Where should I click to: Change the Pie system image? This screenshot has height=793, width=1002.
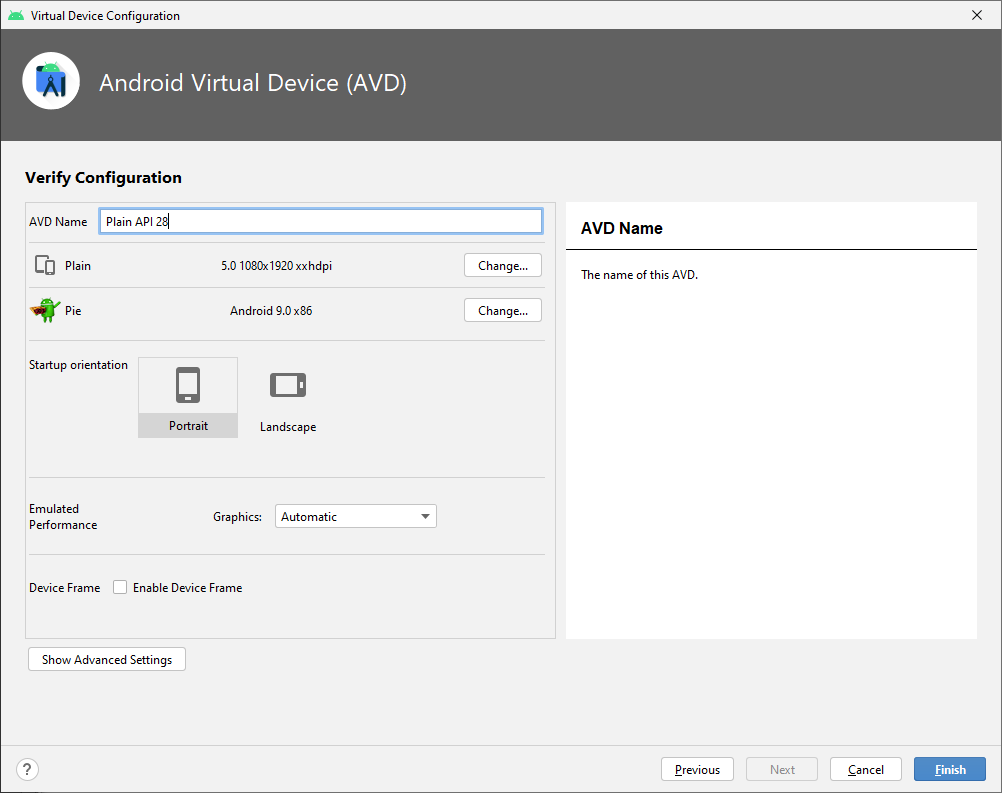(x=503, y=311)
